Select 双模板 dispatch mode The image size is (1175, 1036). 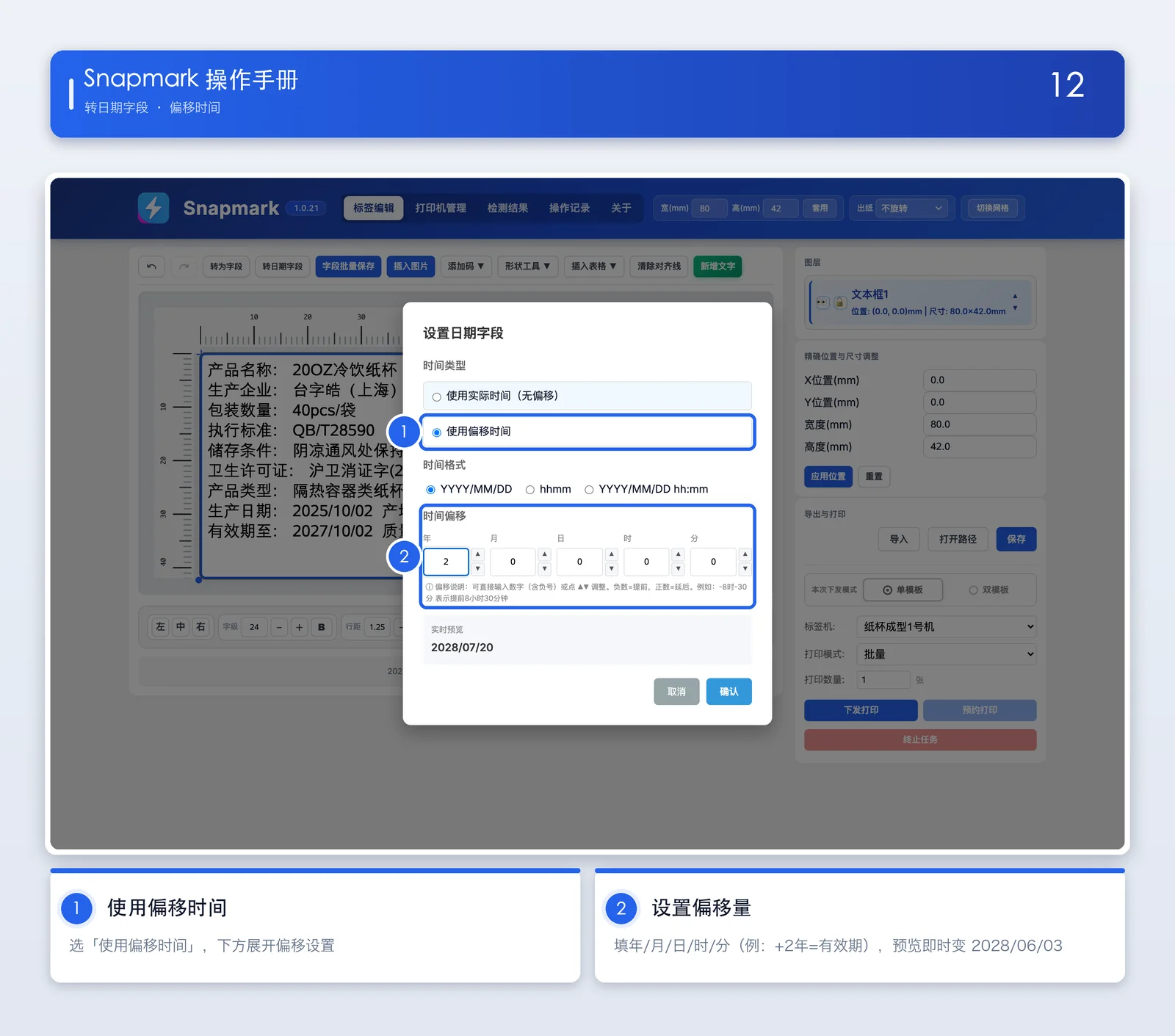(x=988, y=590)
